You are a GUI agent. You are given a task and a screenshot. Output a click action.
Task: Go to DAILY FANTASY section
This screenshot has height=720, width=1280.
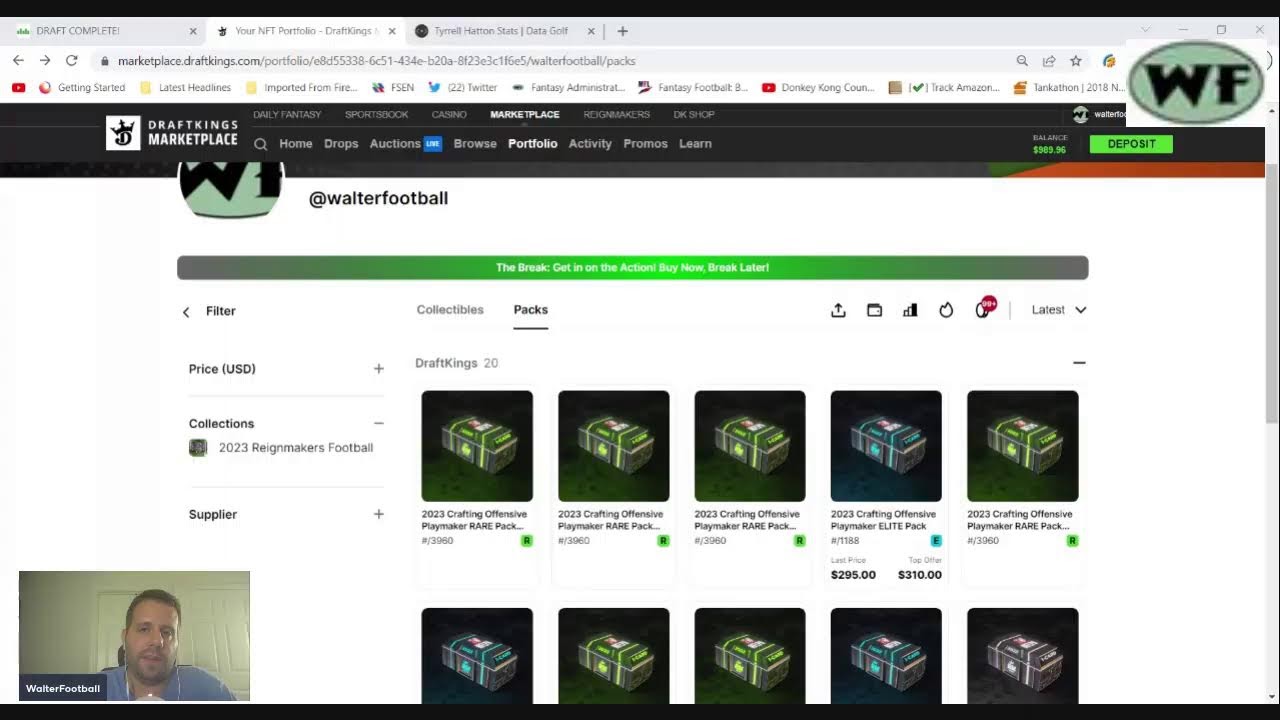[287, 115]
